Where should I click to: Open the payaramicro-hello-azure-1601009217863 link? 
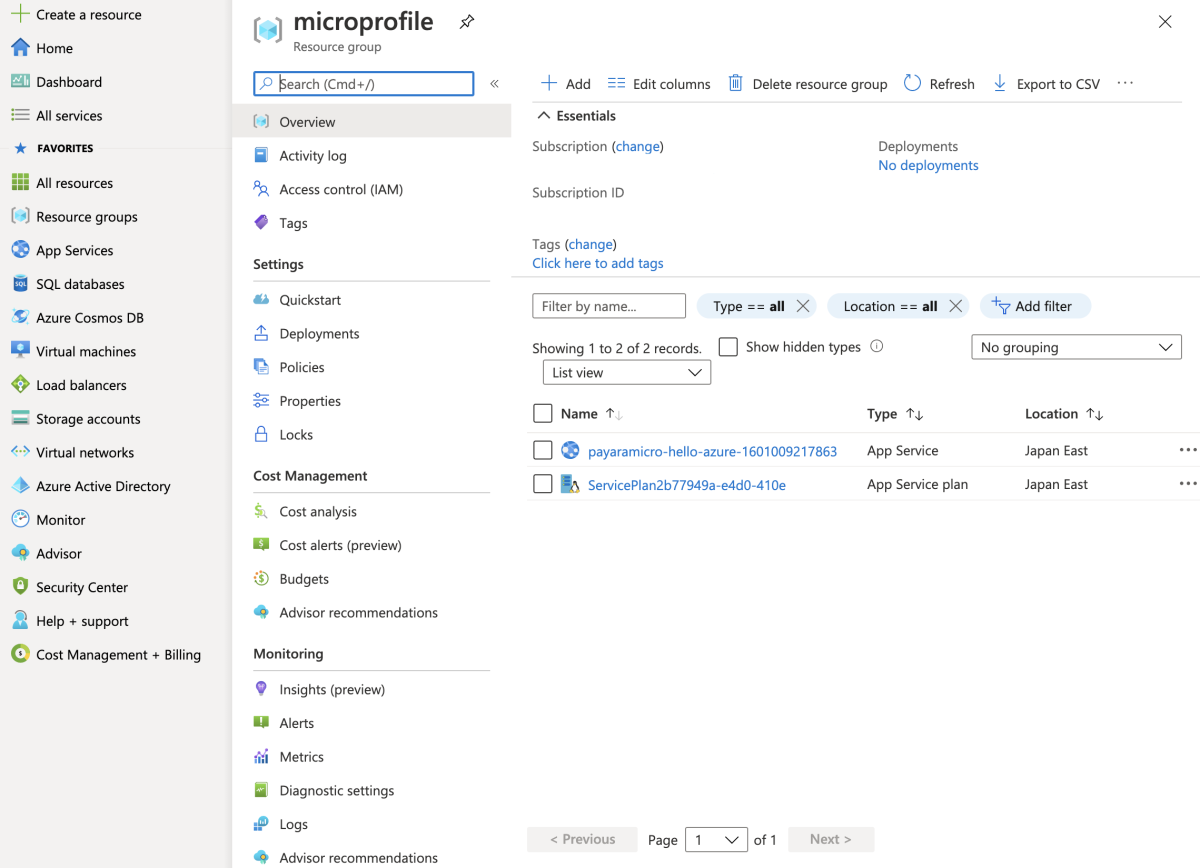tap(712, 451)
